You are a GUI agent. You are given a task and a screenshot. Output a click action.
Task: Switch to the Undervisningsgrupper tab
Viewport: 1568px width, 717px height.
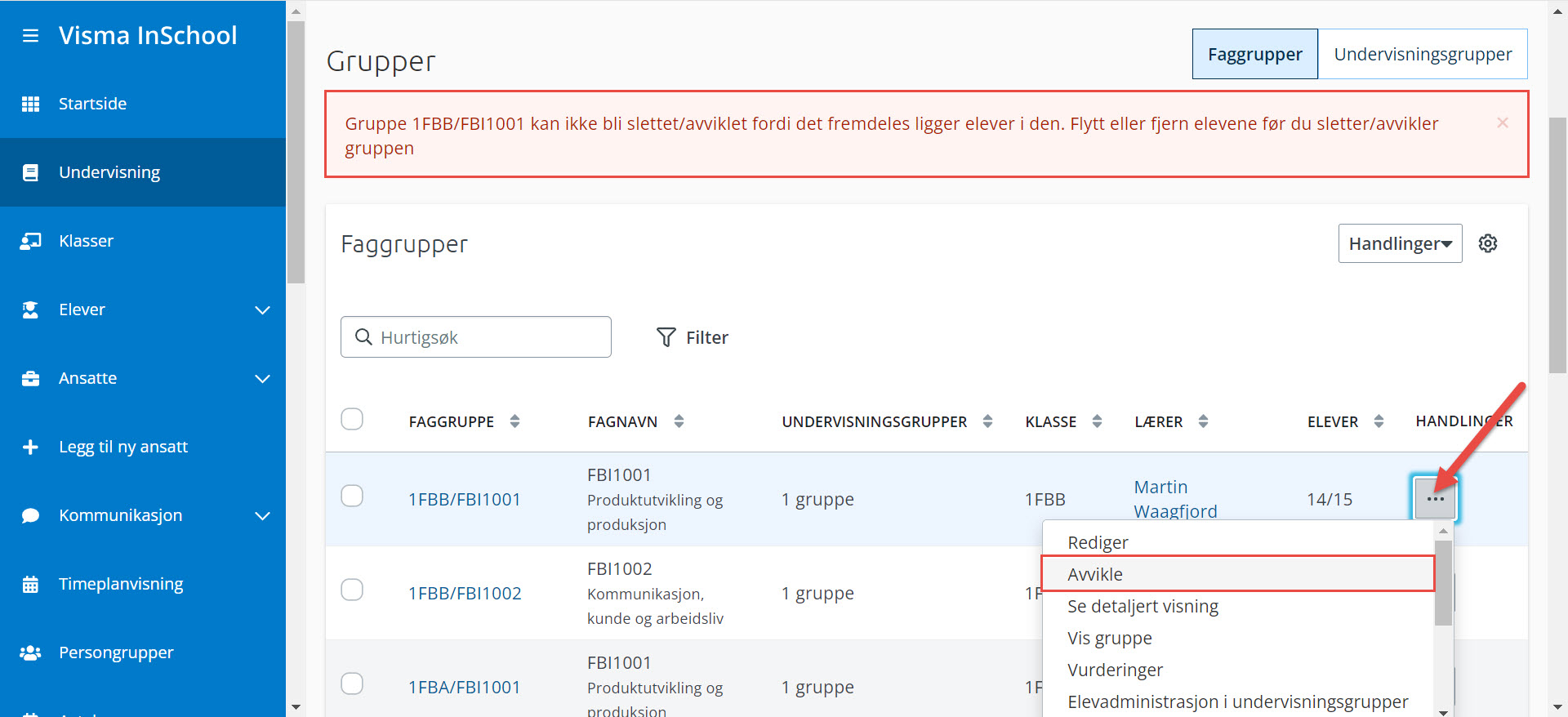(x=1423, y=54)
